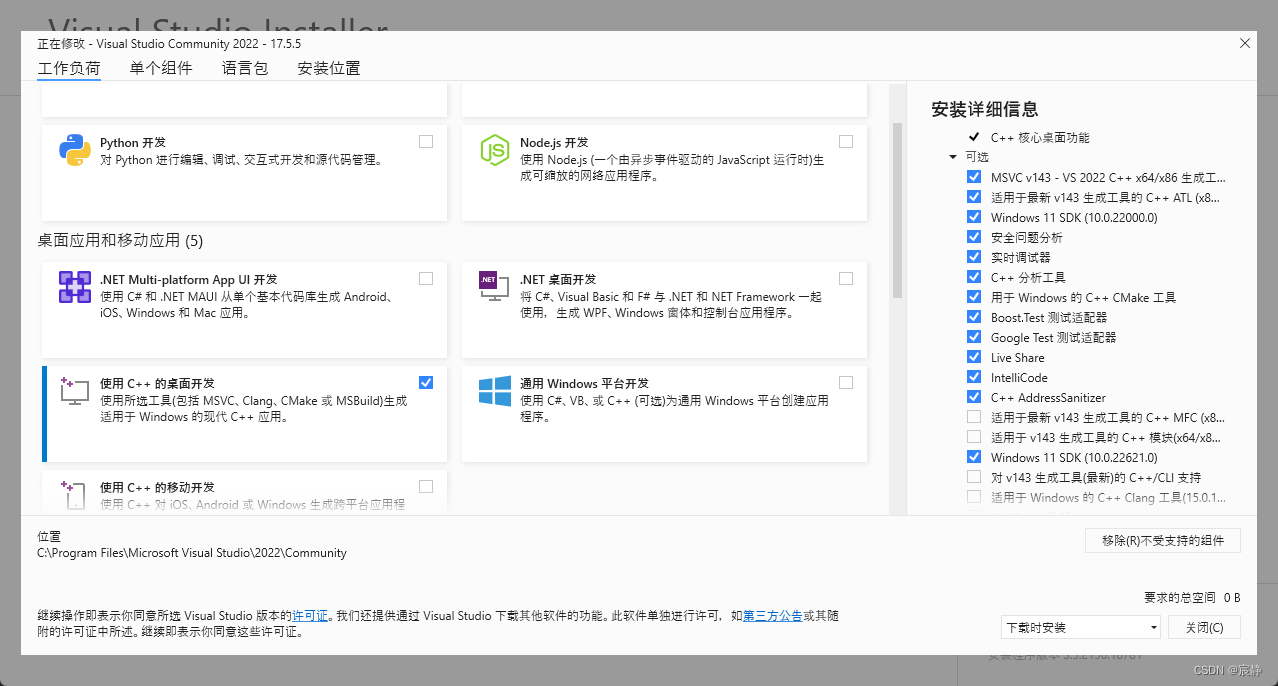Click the Node.js 开发 workload icon
The width and height of the screenshot is (1278, 686).
coord(495,150)
